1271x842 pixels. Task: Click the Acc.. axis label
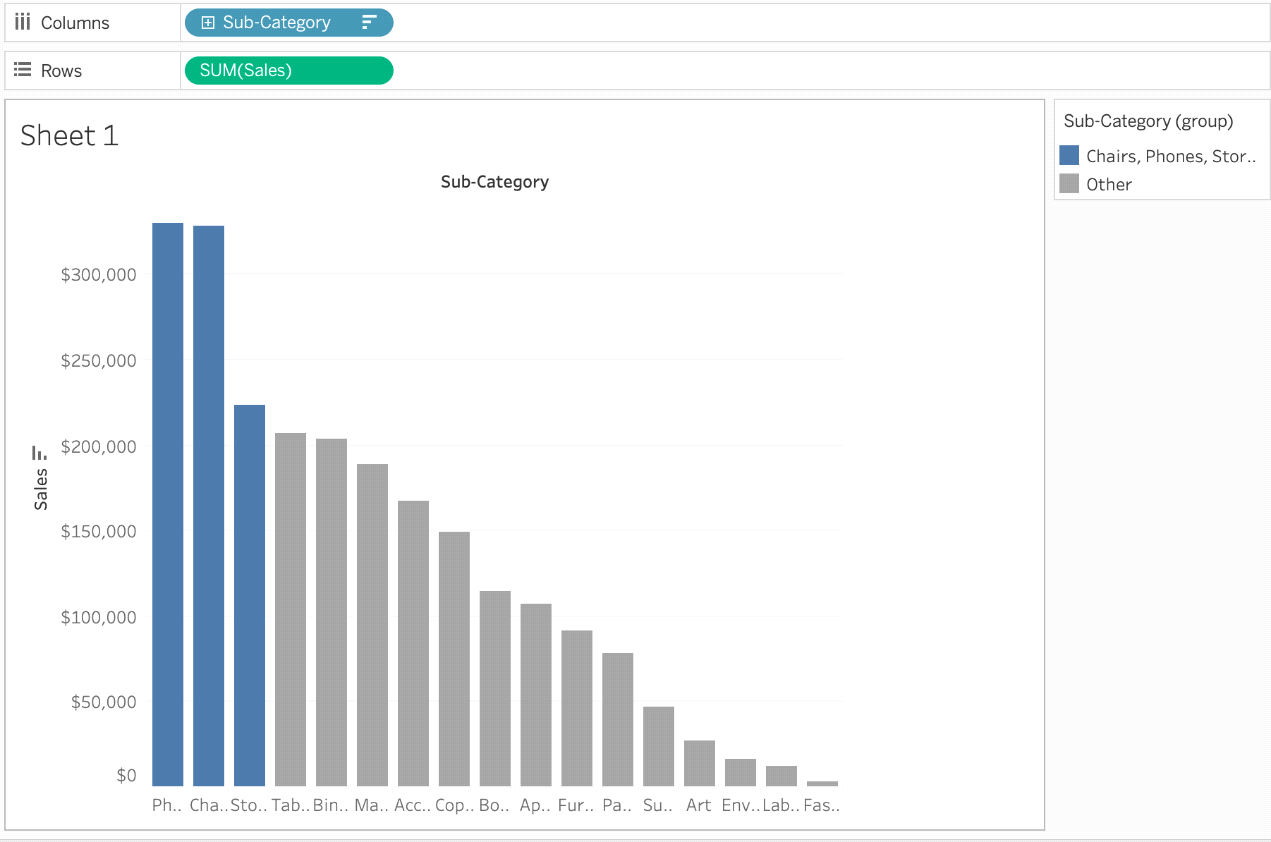point(413,804)
